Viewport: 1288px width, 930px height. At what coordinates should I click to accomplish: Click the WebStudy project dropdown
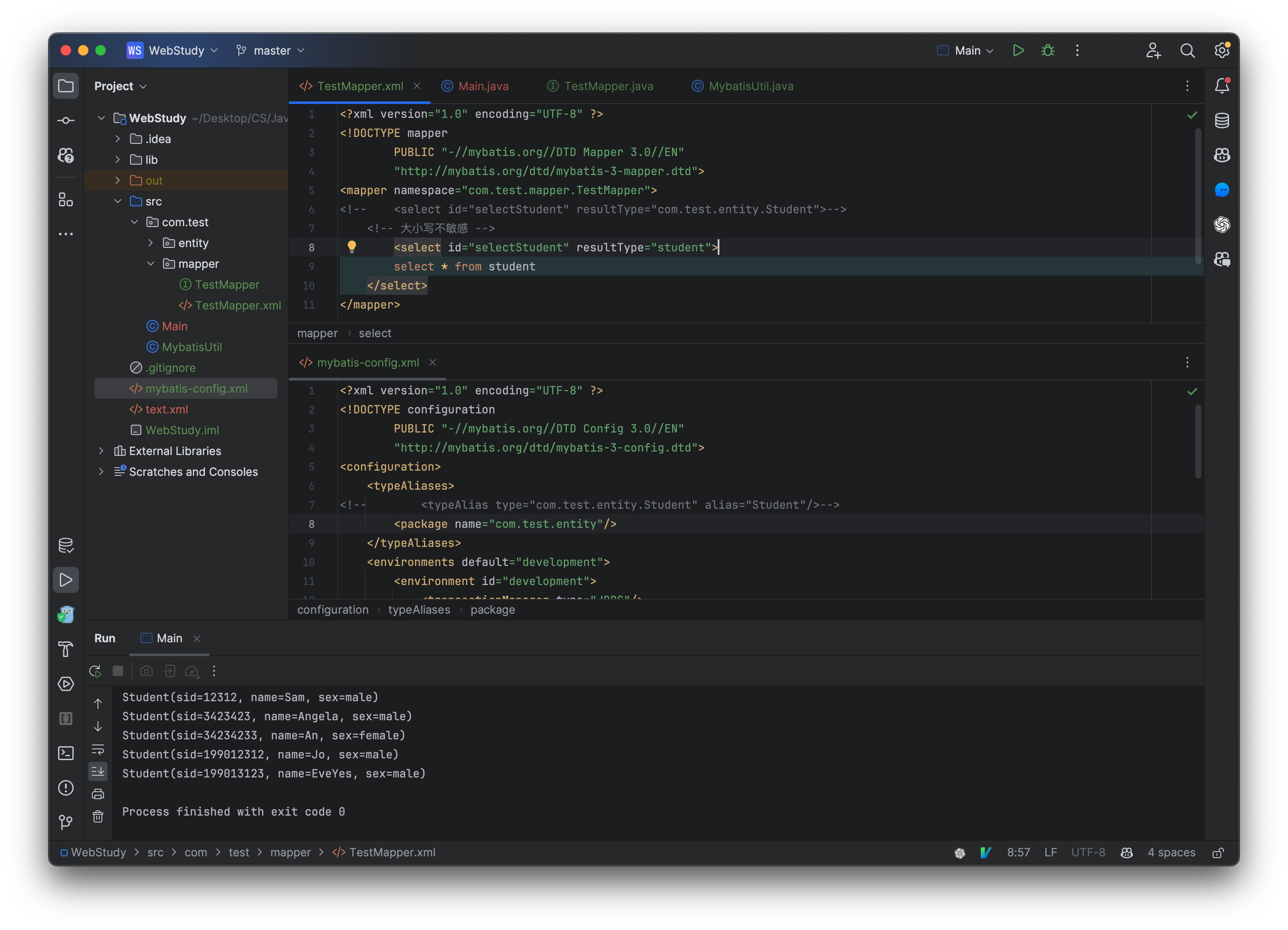[186, 50]
